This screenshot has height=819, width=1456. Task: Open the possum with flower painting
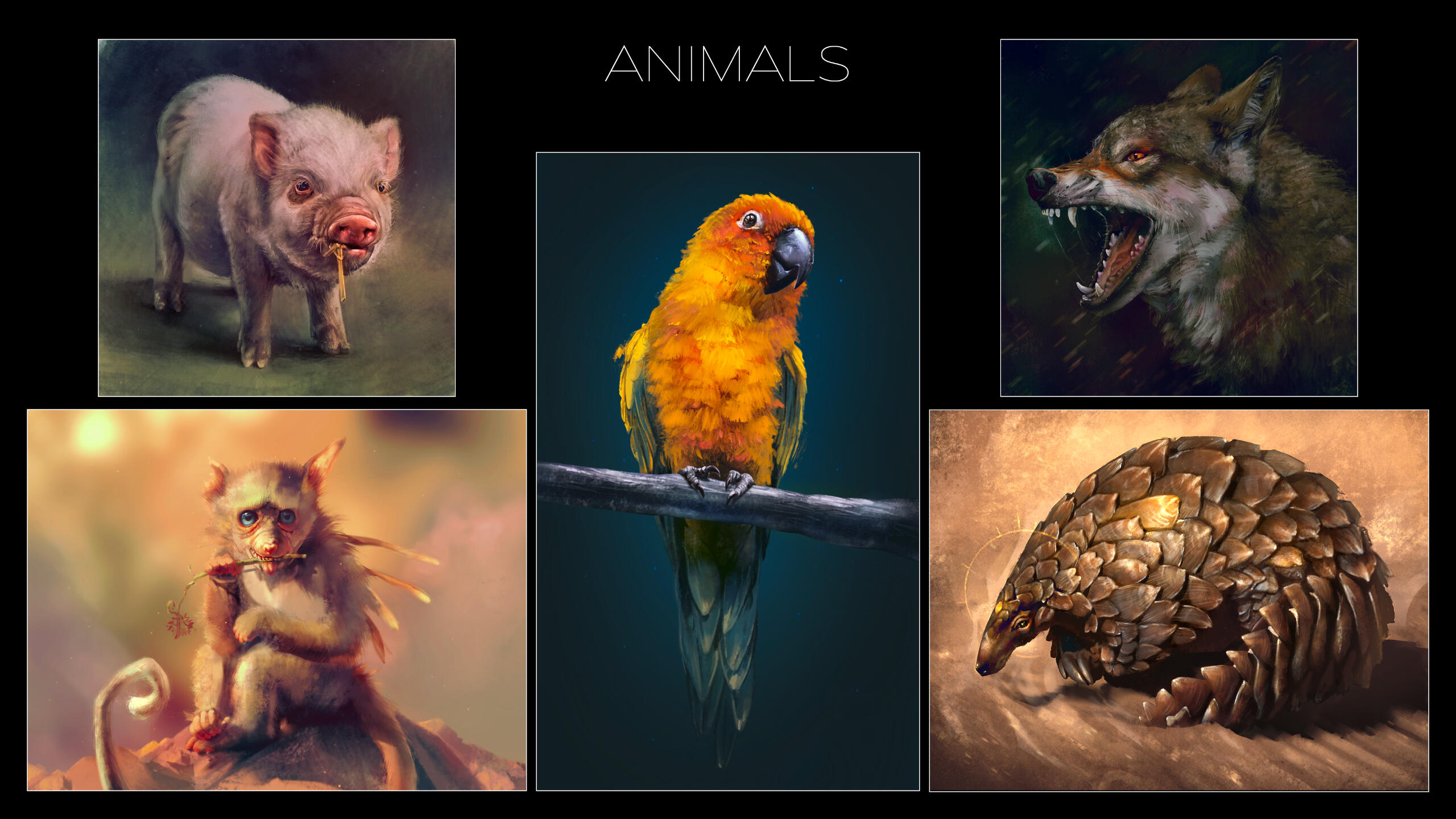pyautogui.click(x=276, y=600)
